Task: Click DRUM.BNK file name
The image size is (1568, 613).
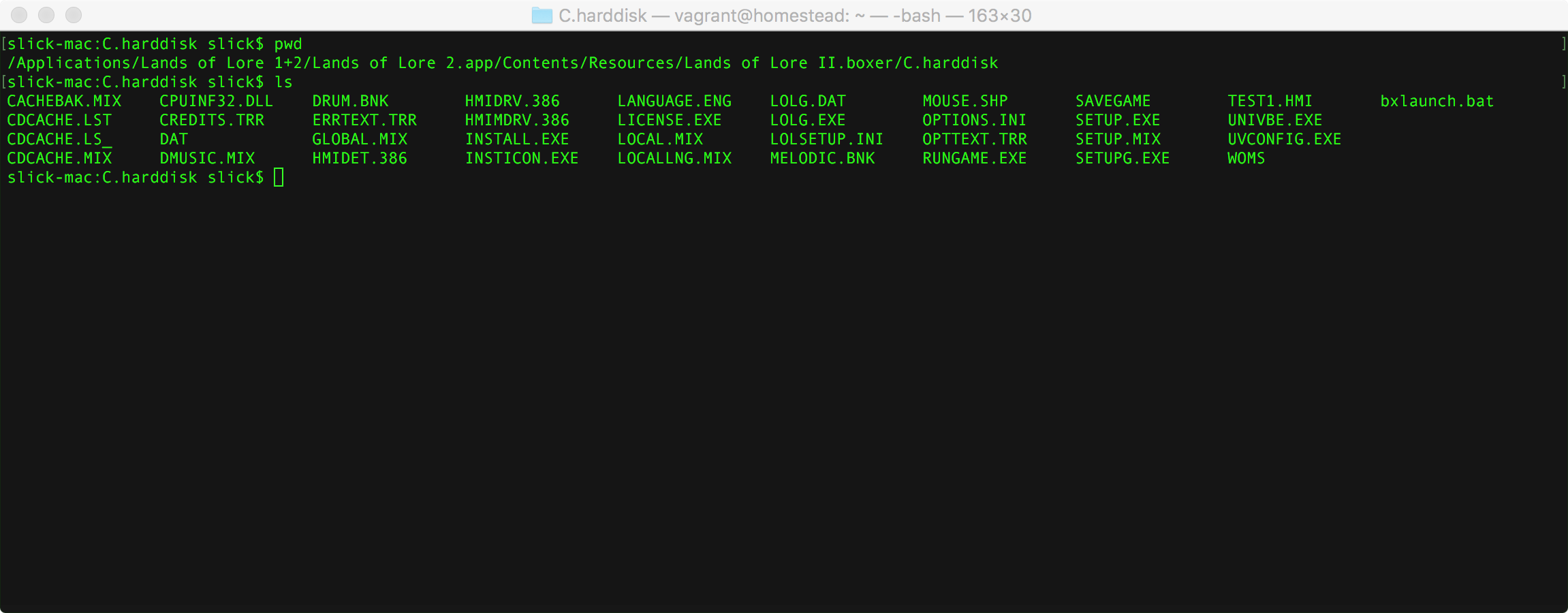Action: click(350, 101)
